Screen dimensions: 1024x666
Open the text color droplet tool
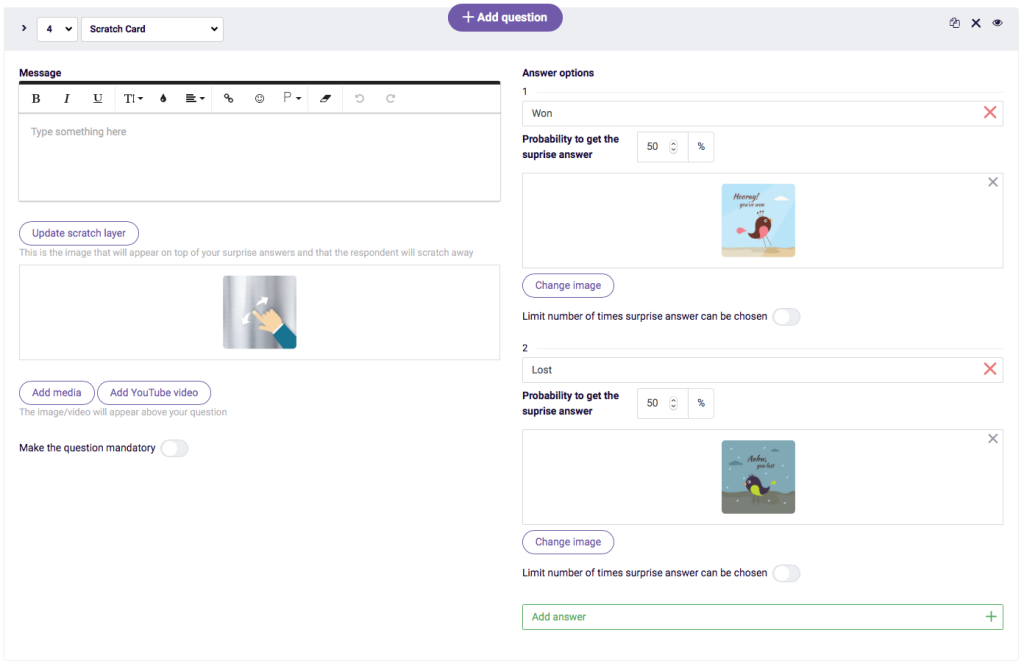pyautogui.click(x=163, y=98)
